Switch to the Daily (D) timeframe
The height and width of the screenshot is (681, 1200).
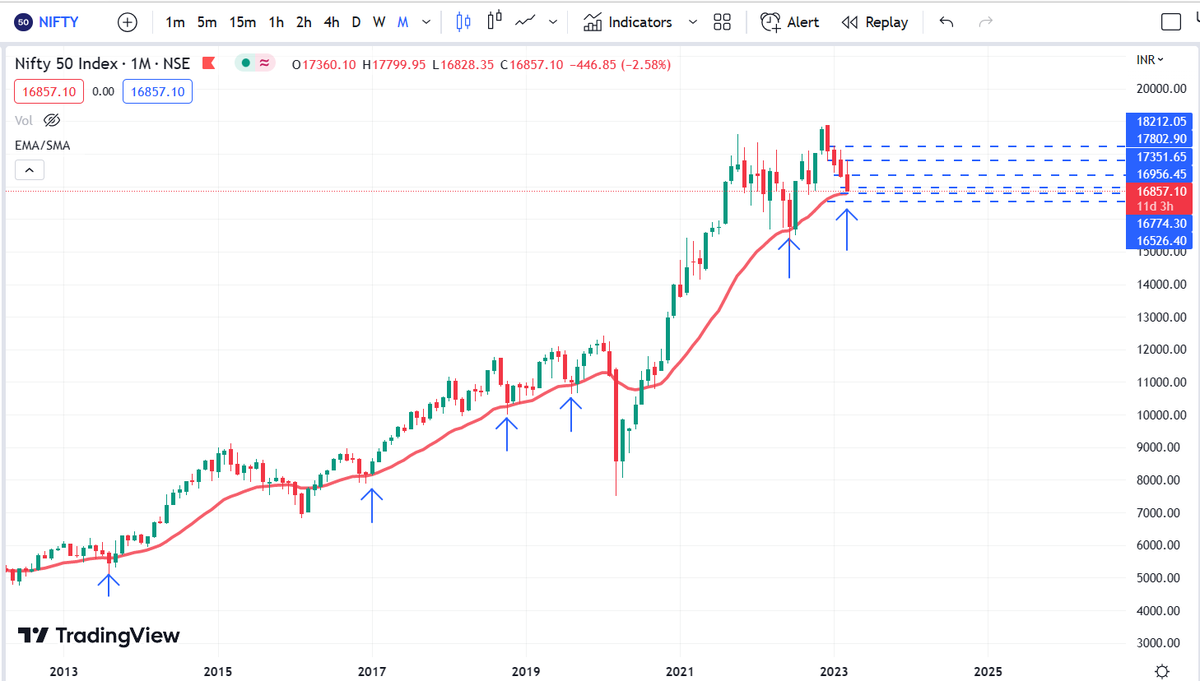[356, 22]
